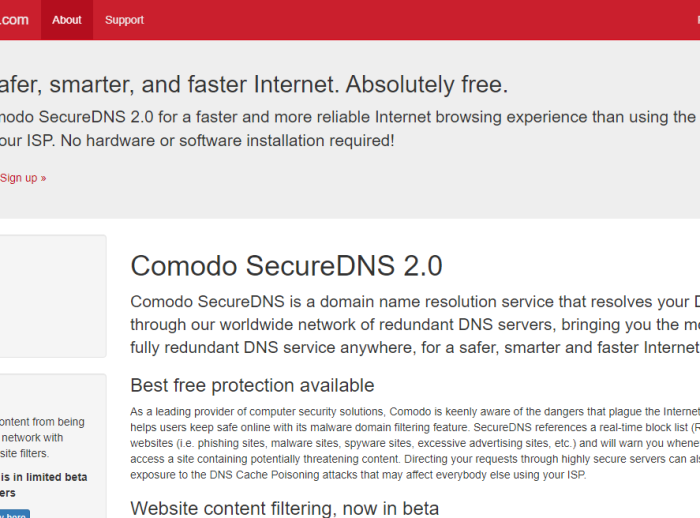
Task: Click the empty grey sidebar panel at top left
Action: [x=53, y=296]
